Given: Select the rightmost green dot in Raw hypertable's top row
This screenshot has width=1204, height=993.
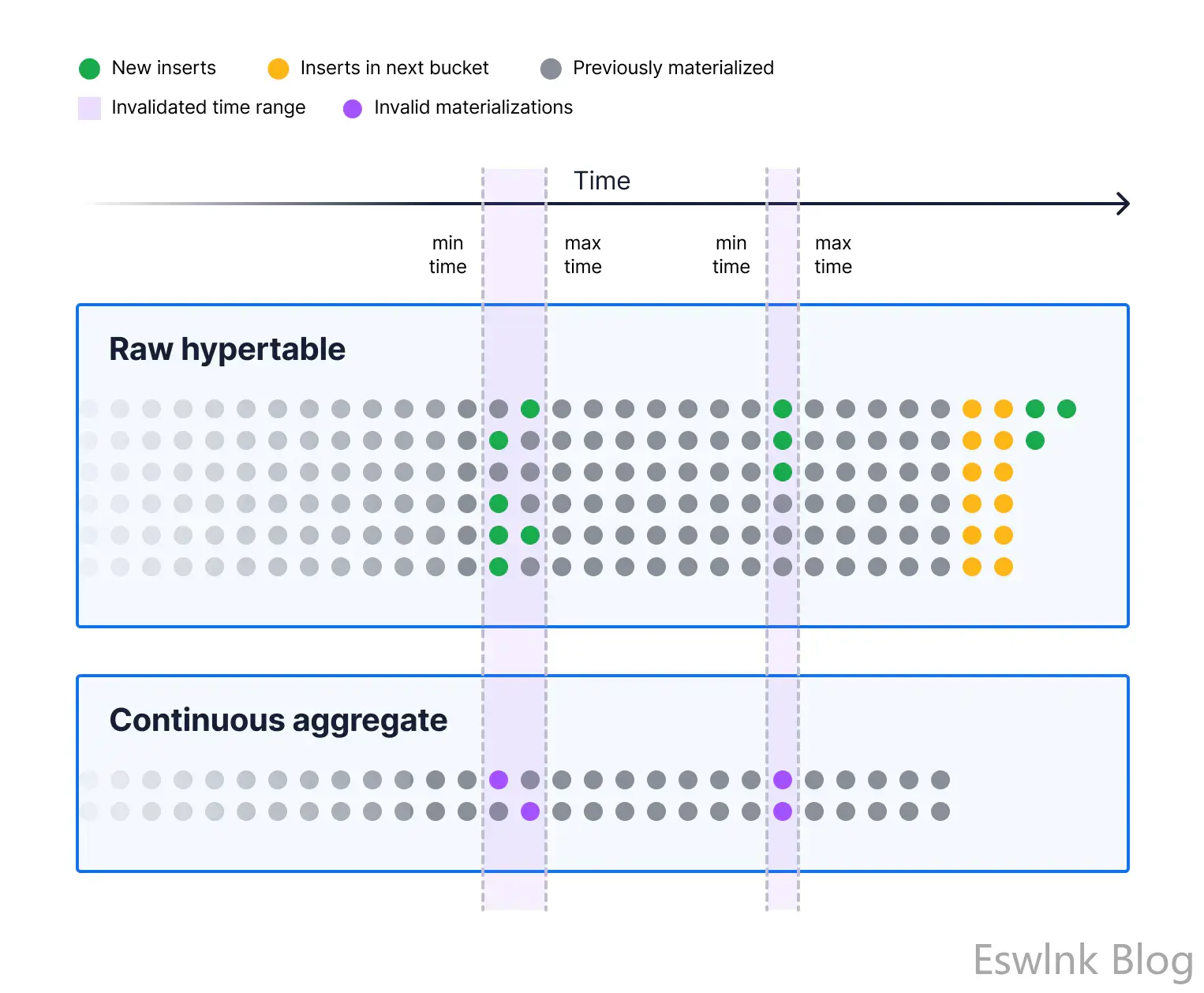Looking at the screenshot, I should tap(1067, 409).
